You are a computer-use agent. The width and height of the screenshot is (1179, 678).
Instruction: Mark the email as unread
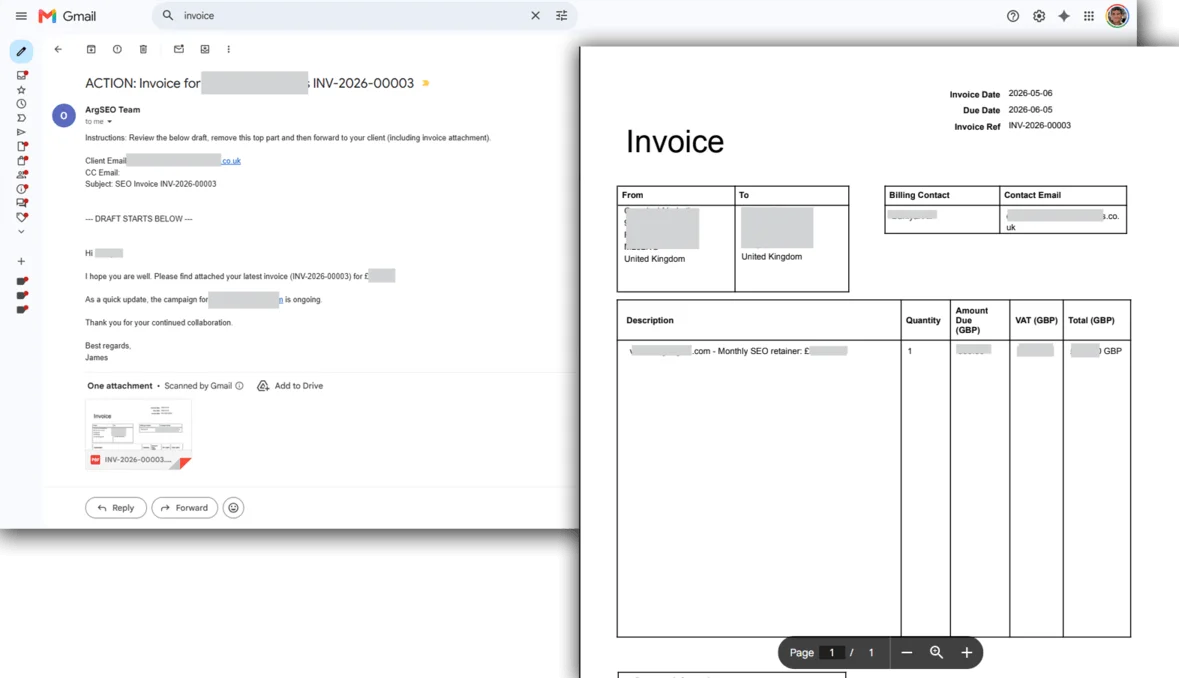(179, 49)
